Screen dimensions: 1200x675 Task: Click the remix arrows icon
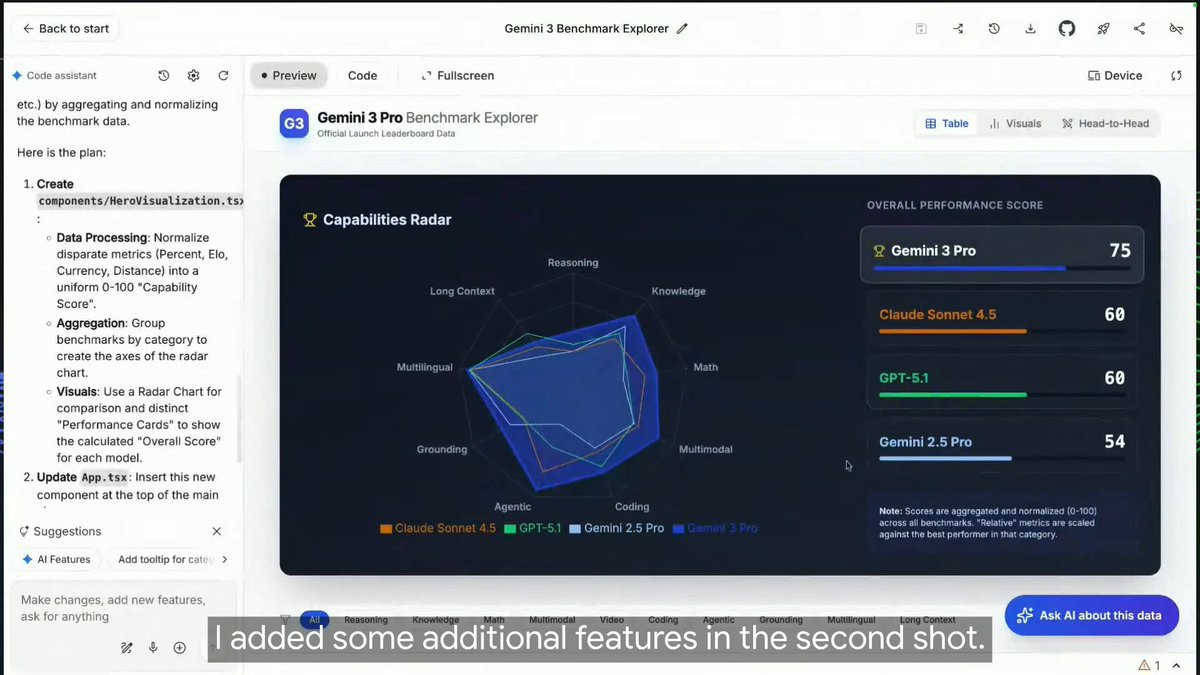pos(958,29)
